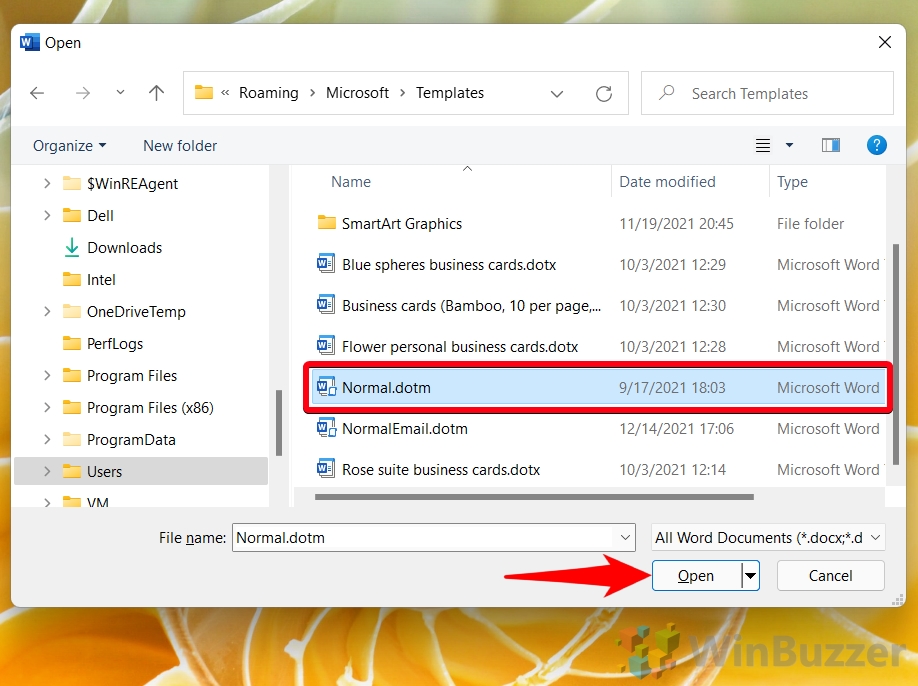Open Help via the blue question mark

pyautogui.click(x=876, y=145)
